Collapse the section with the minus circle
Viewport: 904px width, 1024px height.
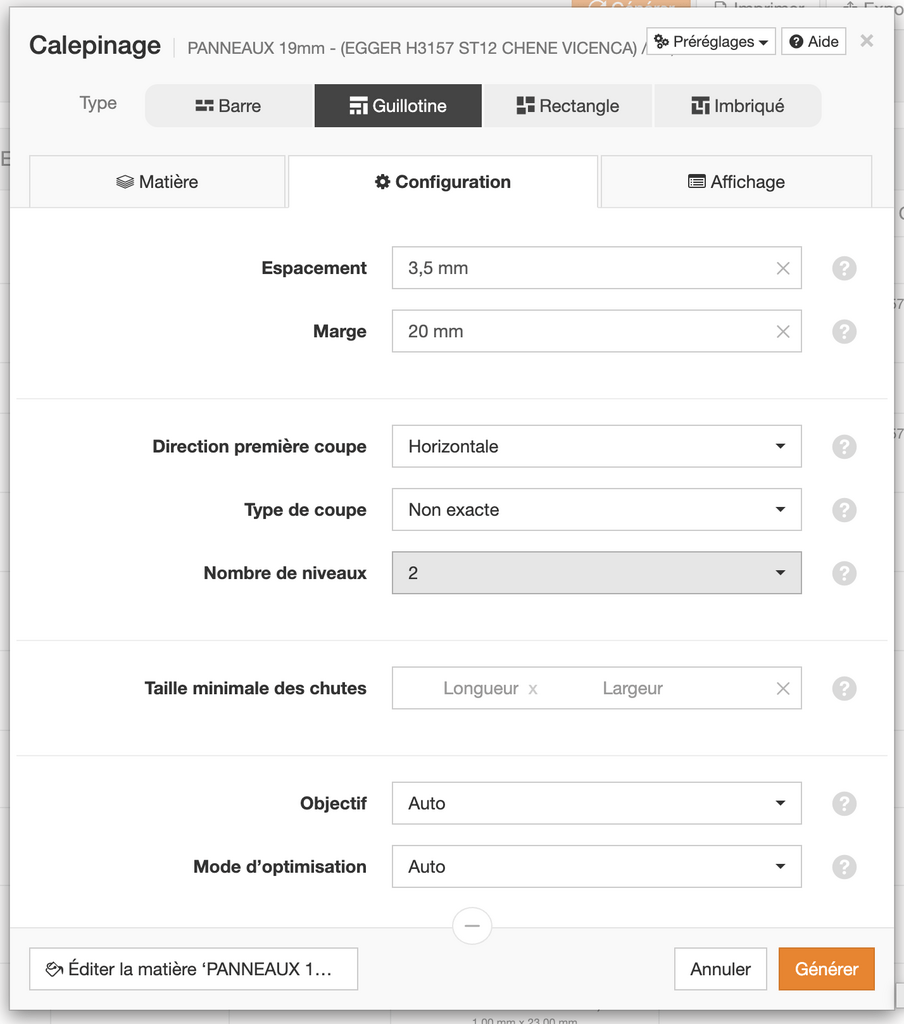click(472, 926)
